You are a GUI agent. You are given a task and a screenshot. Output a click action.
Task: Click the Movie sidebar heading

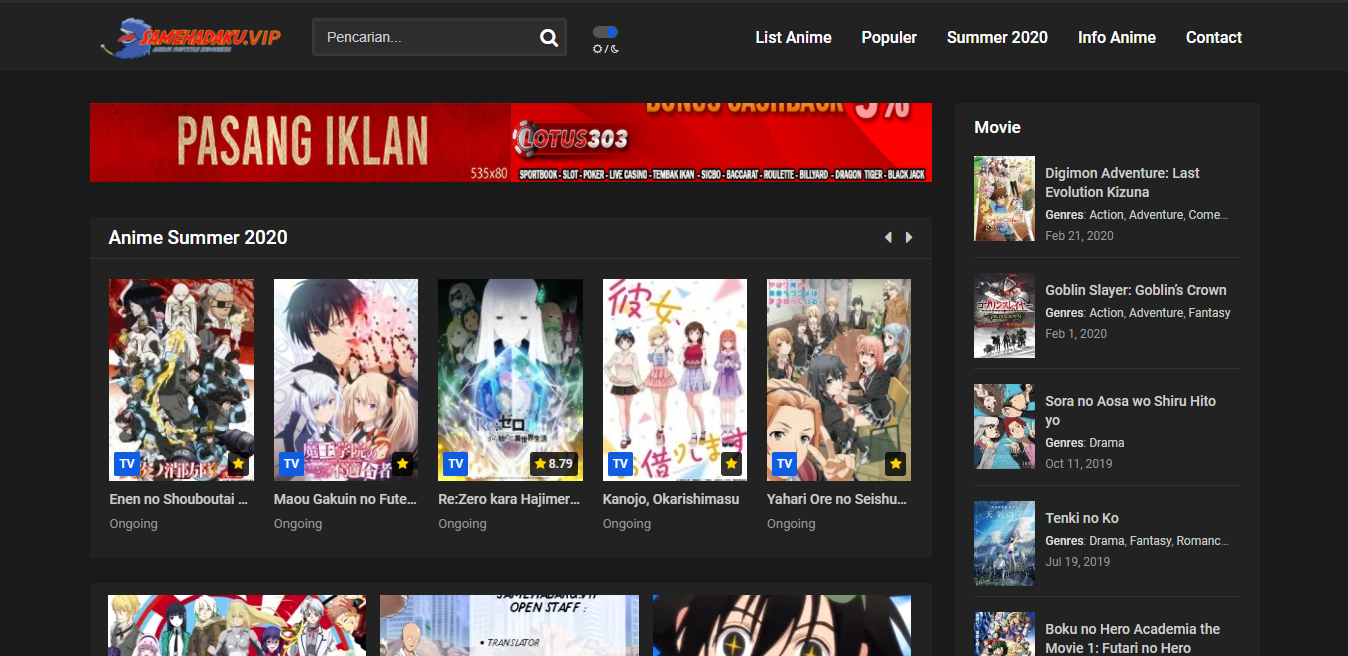[997, 127]
